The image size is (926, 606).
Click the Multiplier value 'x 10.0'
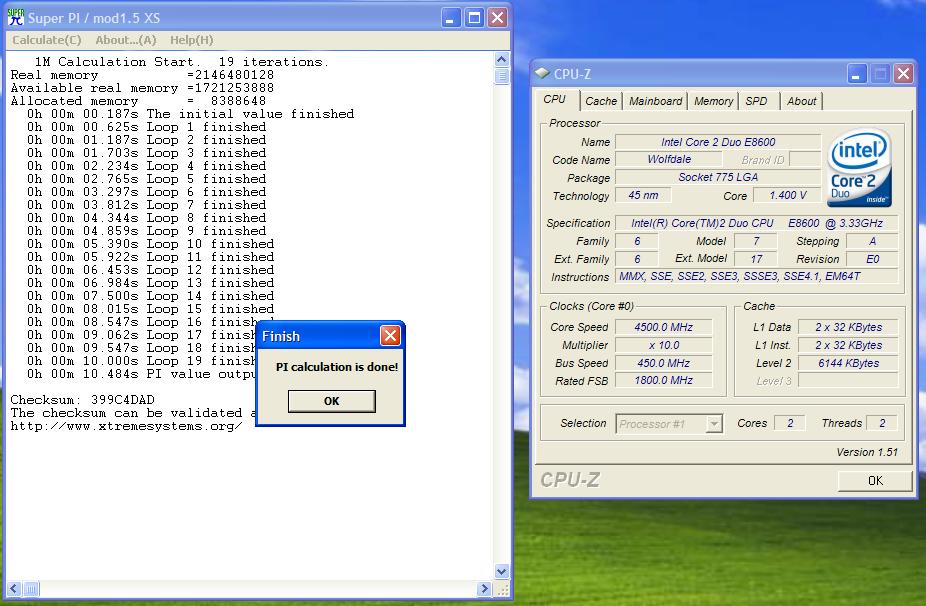[664, 345]
